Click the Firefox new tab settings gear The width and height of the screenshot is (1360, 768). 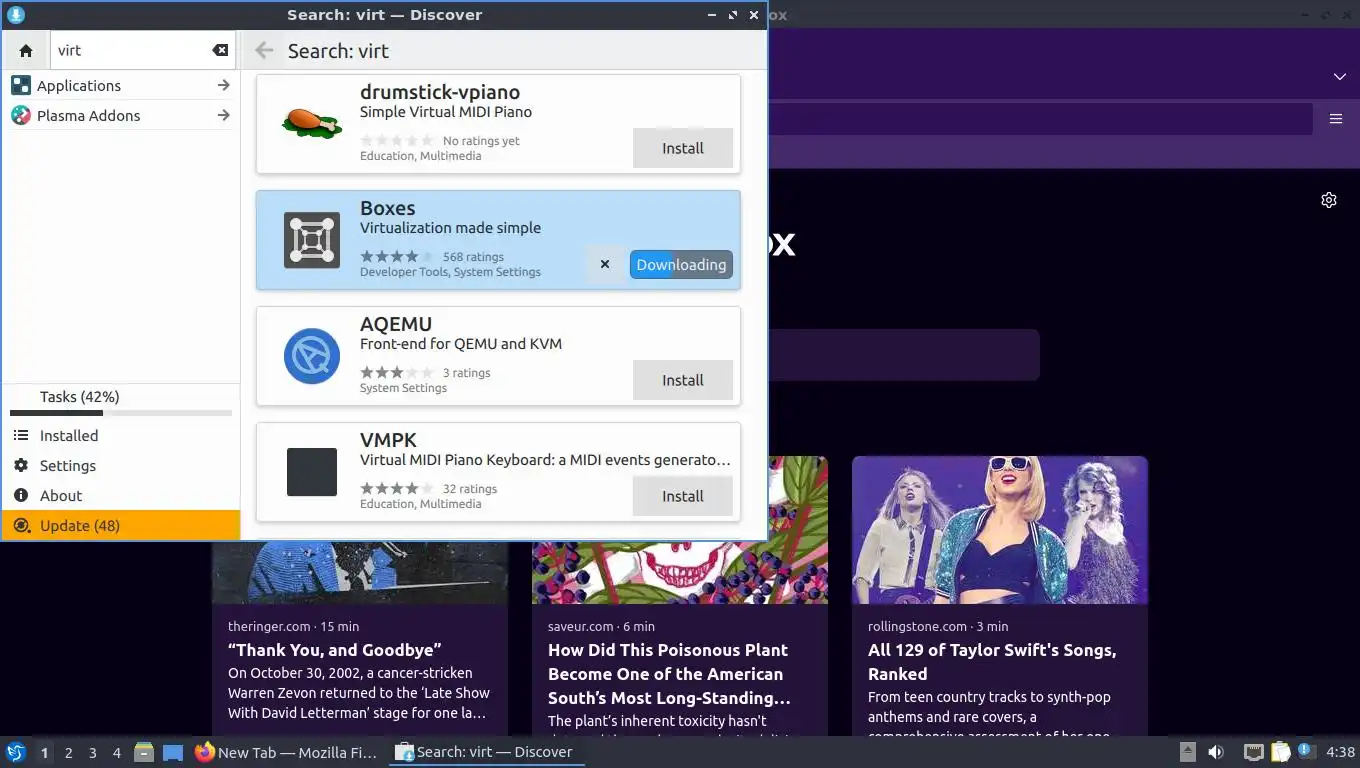[x=1329, y=200]
